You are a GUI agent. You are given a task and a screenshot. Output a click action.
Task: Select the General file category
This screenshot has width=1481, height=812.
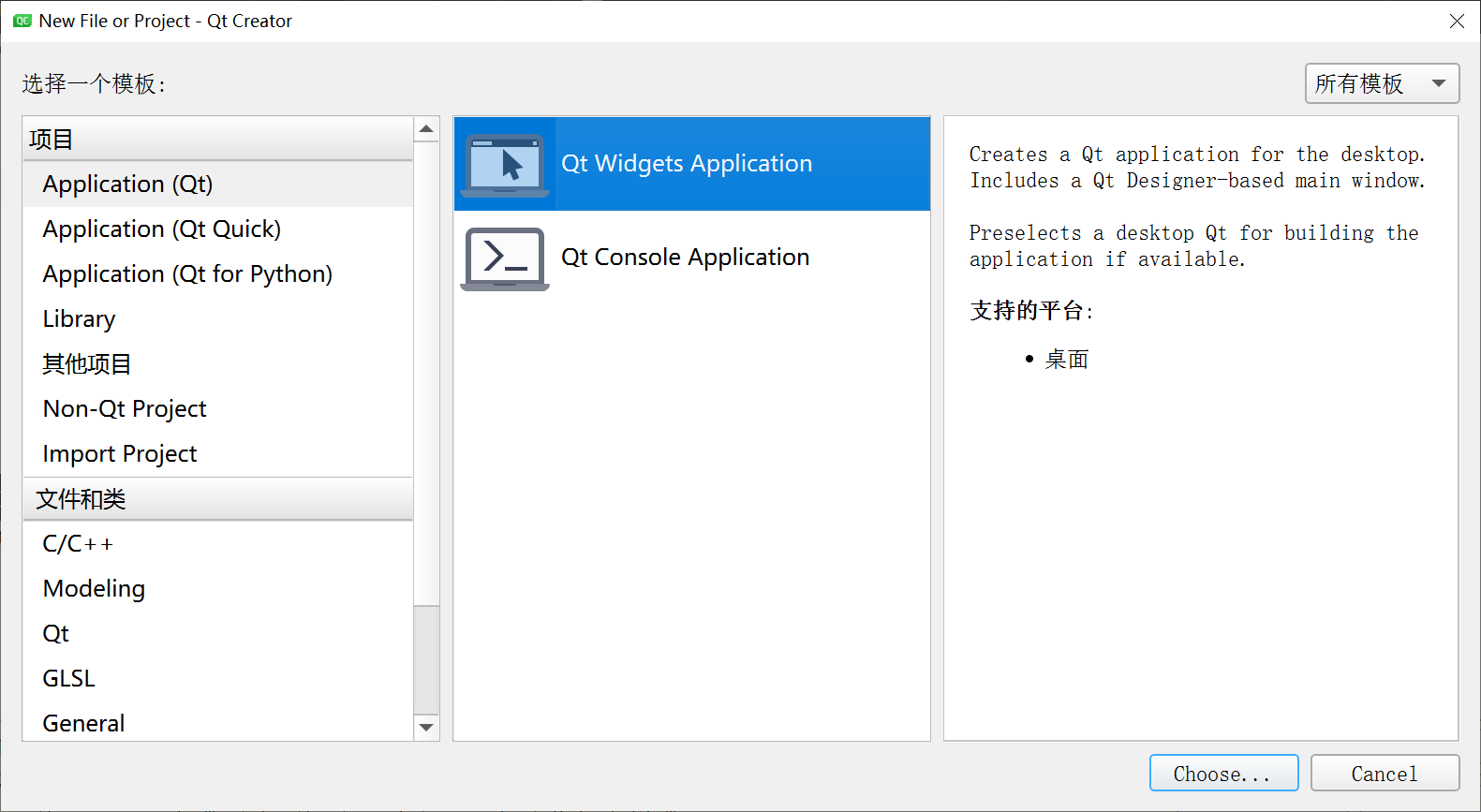(x=217, y=722)
